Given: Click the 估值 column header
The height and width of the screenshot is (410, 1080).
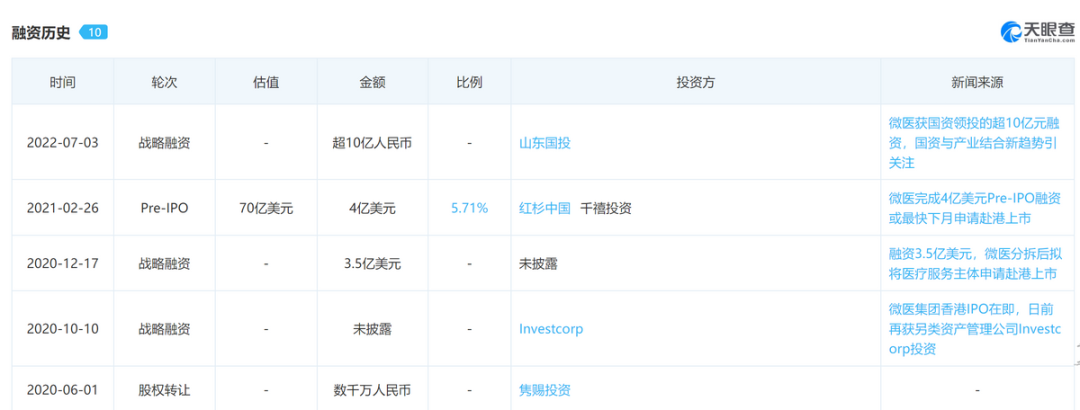Looking at the screenshot, I should click(266, 82).
